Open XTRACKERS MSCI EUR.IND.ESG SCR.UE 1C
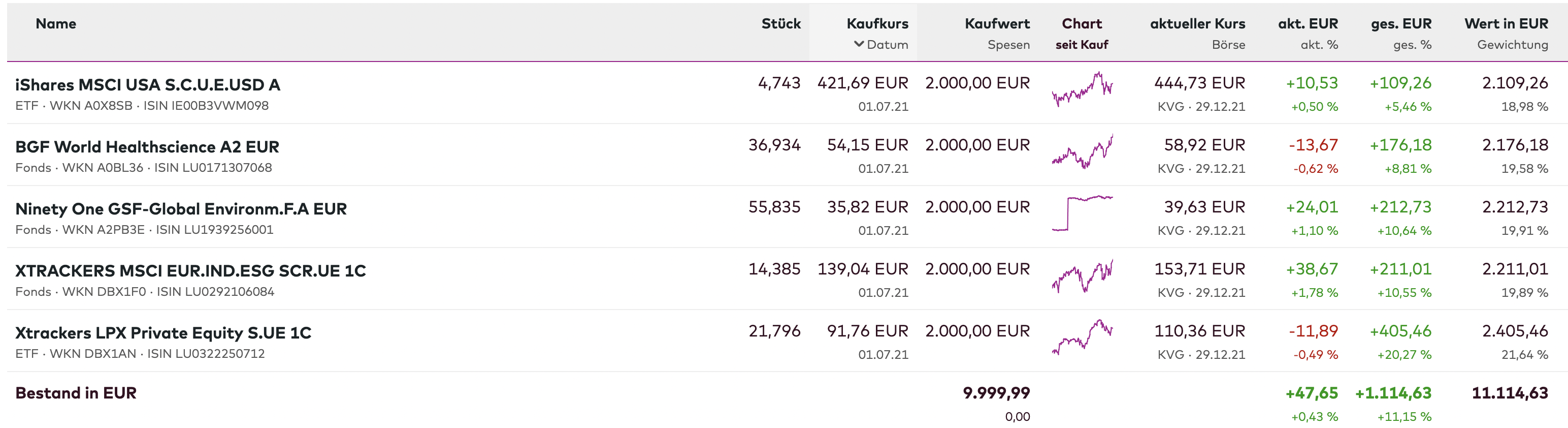1568x428 pixels. 190,271
